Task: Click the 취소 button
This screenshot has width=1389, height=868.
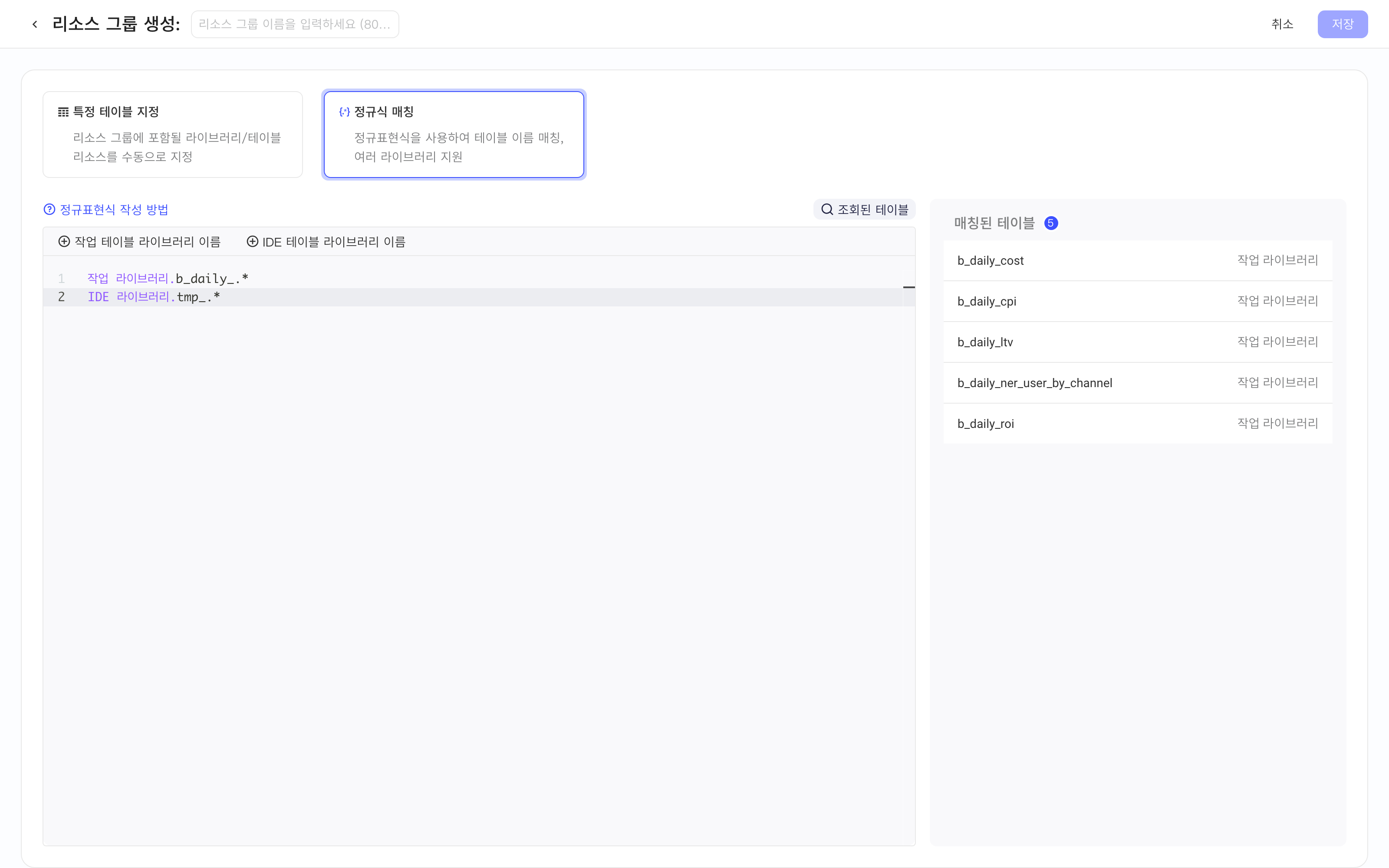Action: click(1282, 24)
